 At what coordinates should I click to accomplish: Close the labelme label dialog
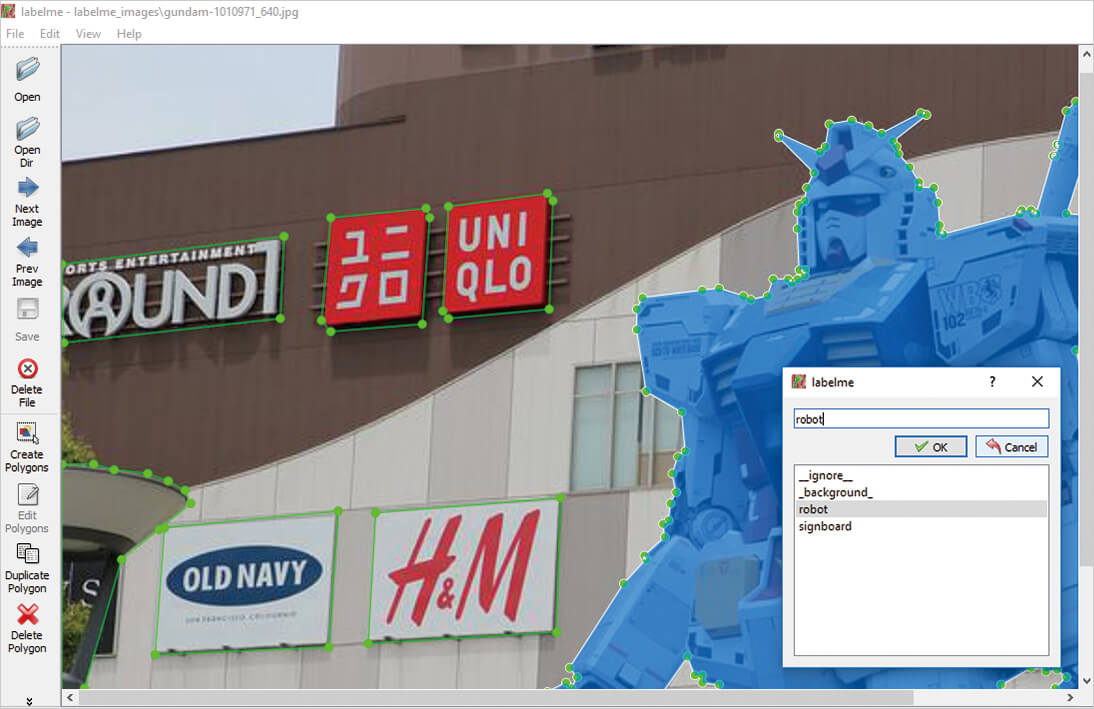[x=1037, y=382]
